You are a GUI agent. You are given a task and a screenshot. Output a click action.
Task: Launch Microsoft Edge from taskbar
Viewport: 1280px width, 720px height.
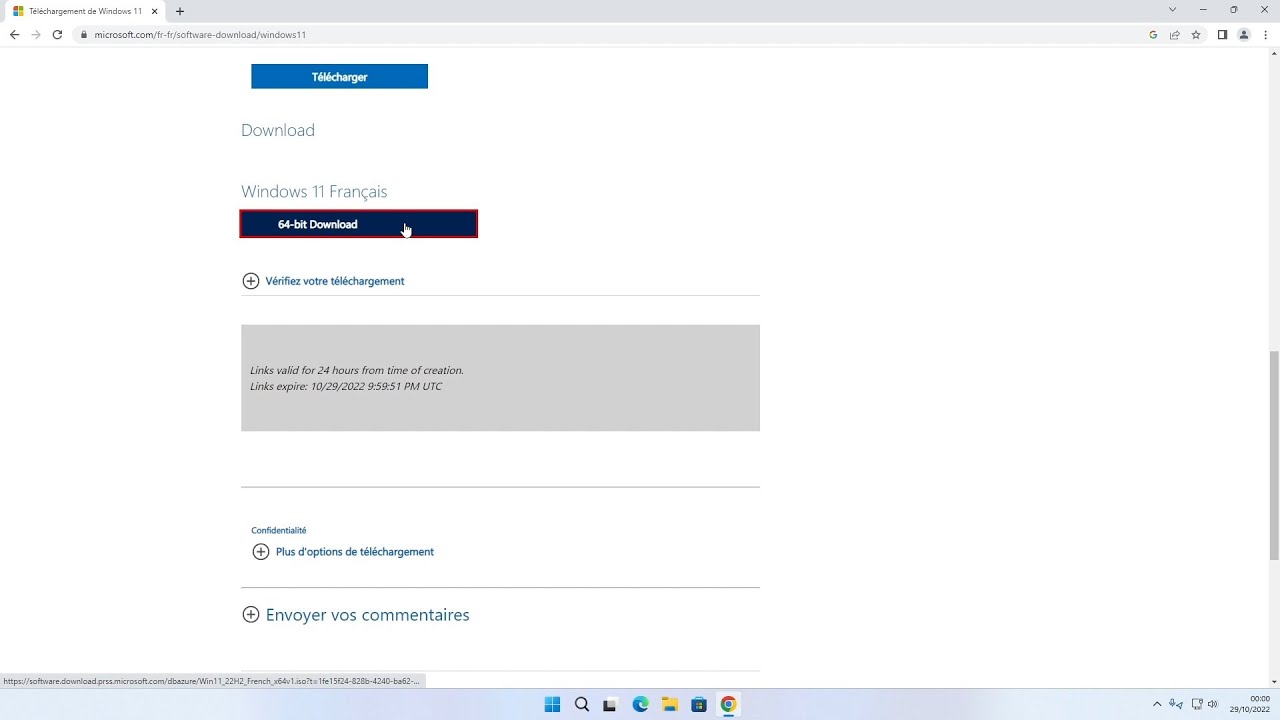tap(640, 704)
